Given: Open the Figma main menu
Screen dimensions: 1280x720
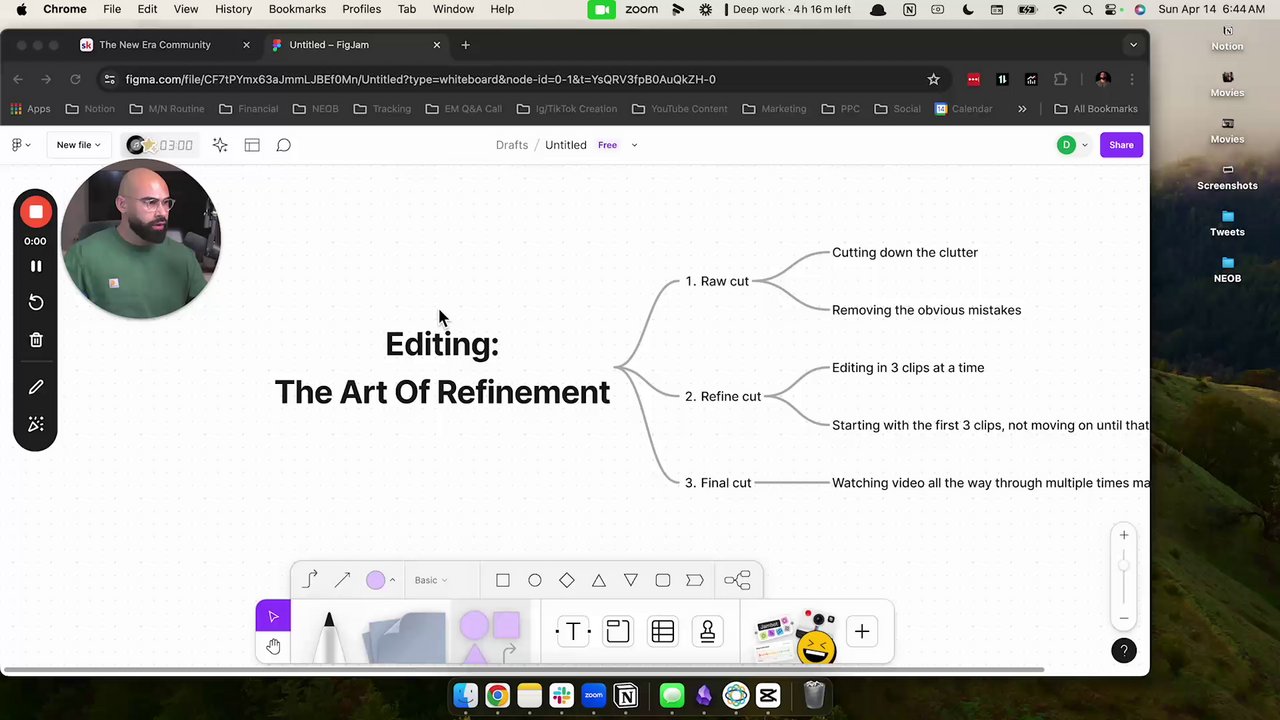Looking at the screenshot, I should [x=20, y=145].
